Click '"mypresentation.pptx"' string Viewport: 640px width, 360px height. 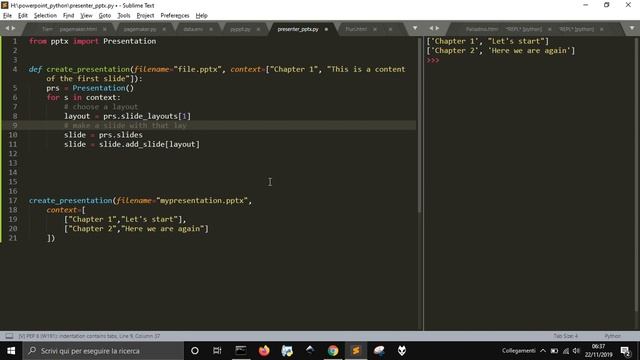[x=202, y=200]
